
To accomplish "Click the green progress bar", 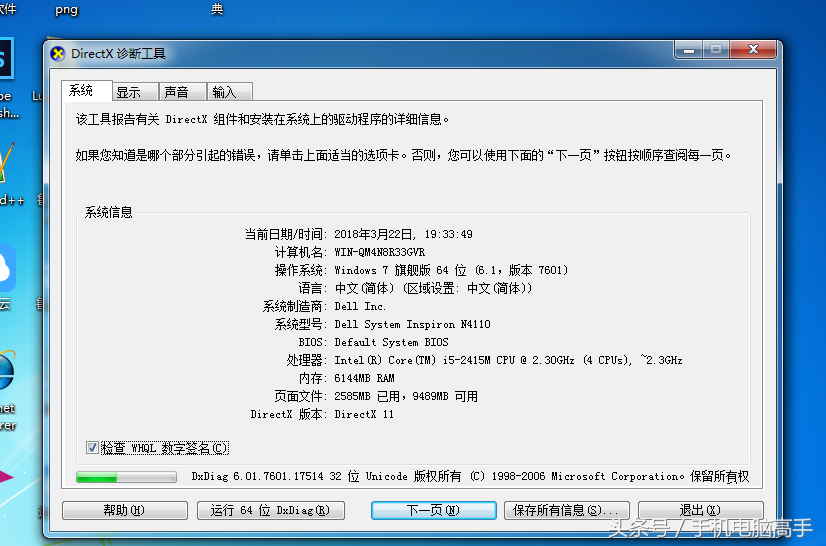I will click(x=126, y=477).
